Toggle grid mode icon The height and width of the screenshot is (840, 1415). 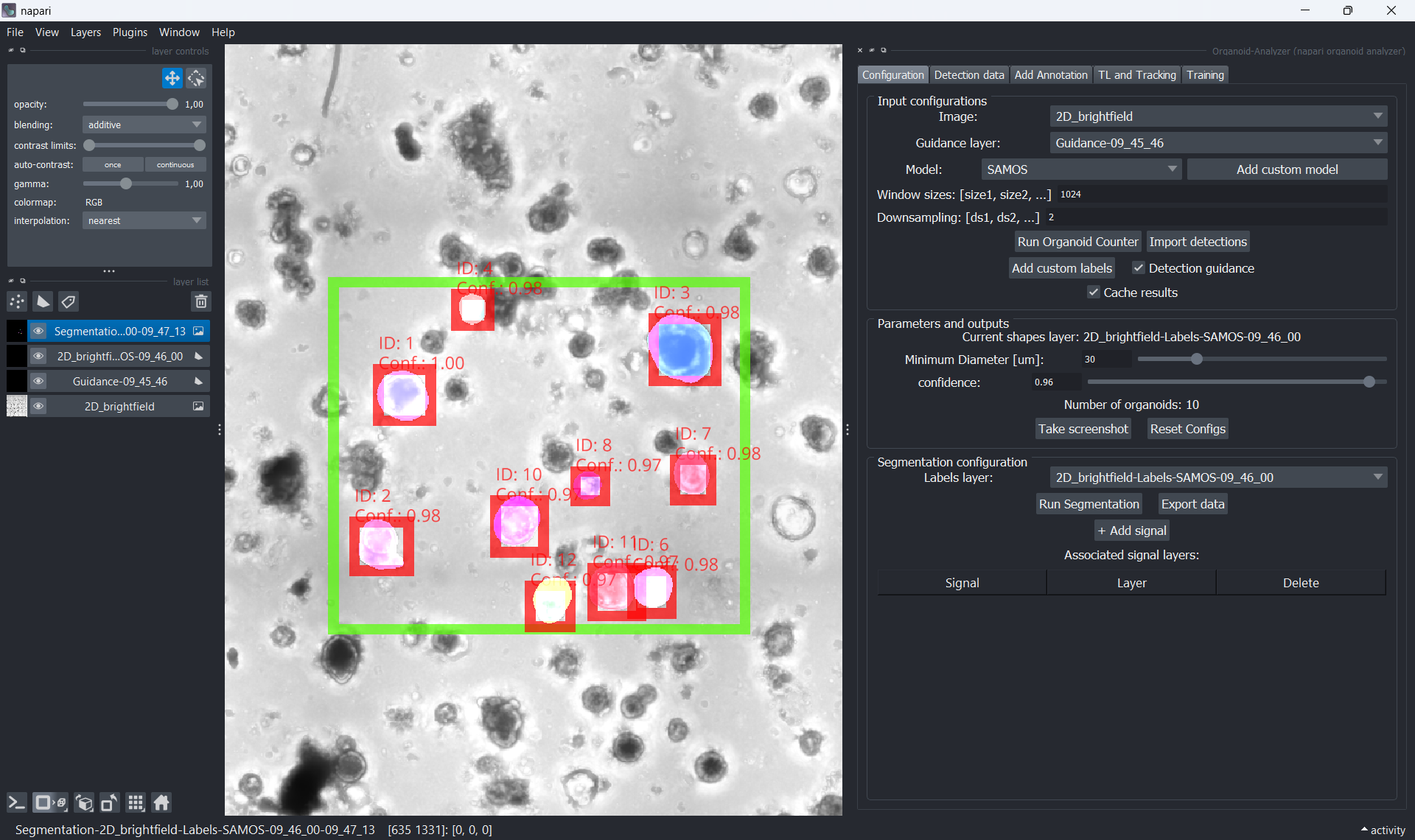coord(136,802)
